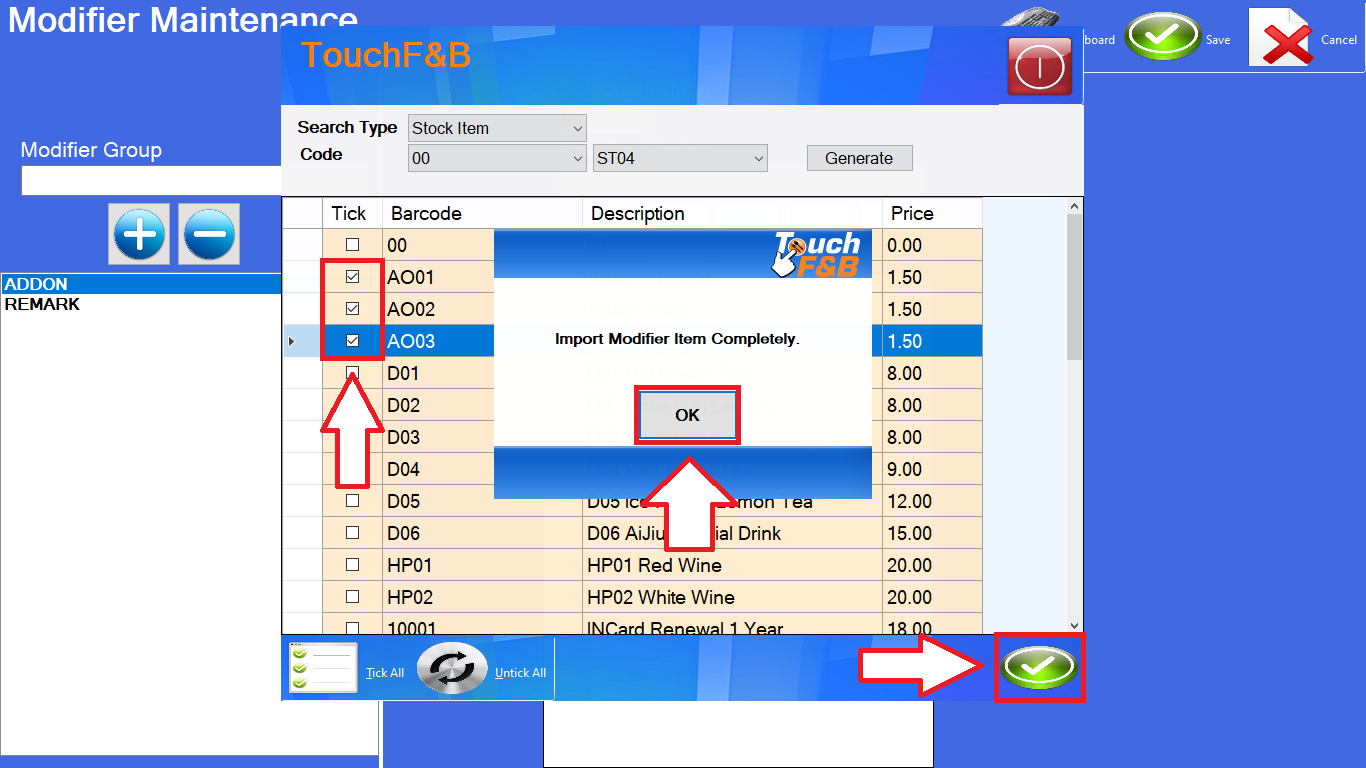Viewport: 1366px width, 768px height.
Task: Click the red power button in TouchF&B window
Action: [1039, 67]
